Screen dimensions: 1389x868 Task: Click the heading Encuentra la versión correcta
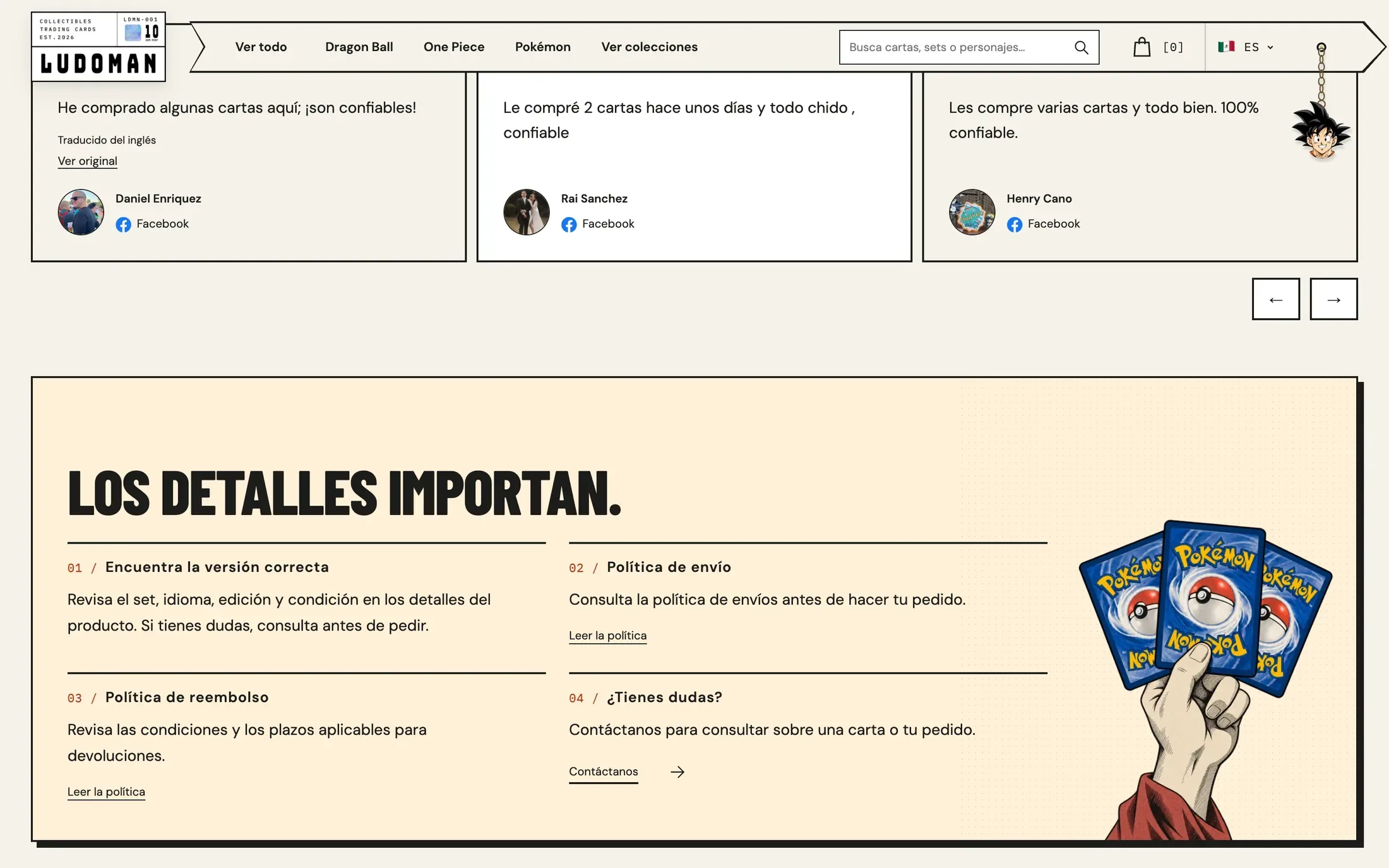coord(217,567)
